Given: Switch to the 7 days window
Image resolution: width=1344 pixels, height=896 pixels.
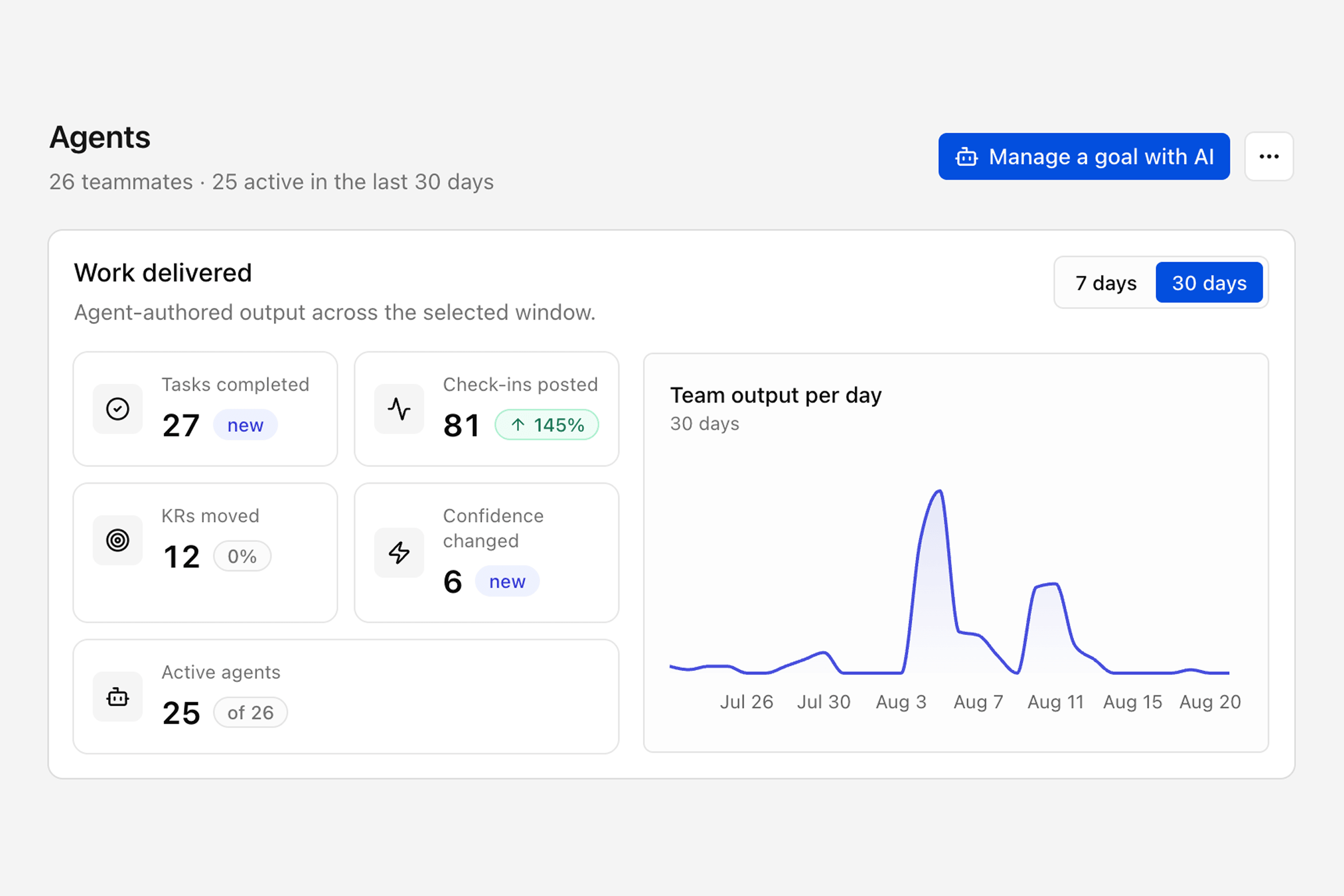Looking at the screenshot, I should pyautogui.click(x=1105, y=283).
